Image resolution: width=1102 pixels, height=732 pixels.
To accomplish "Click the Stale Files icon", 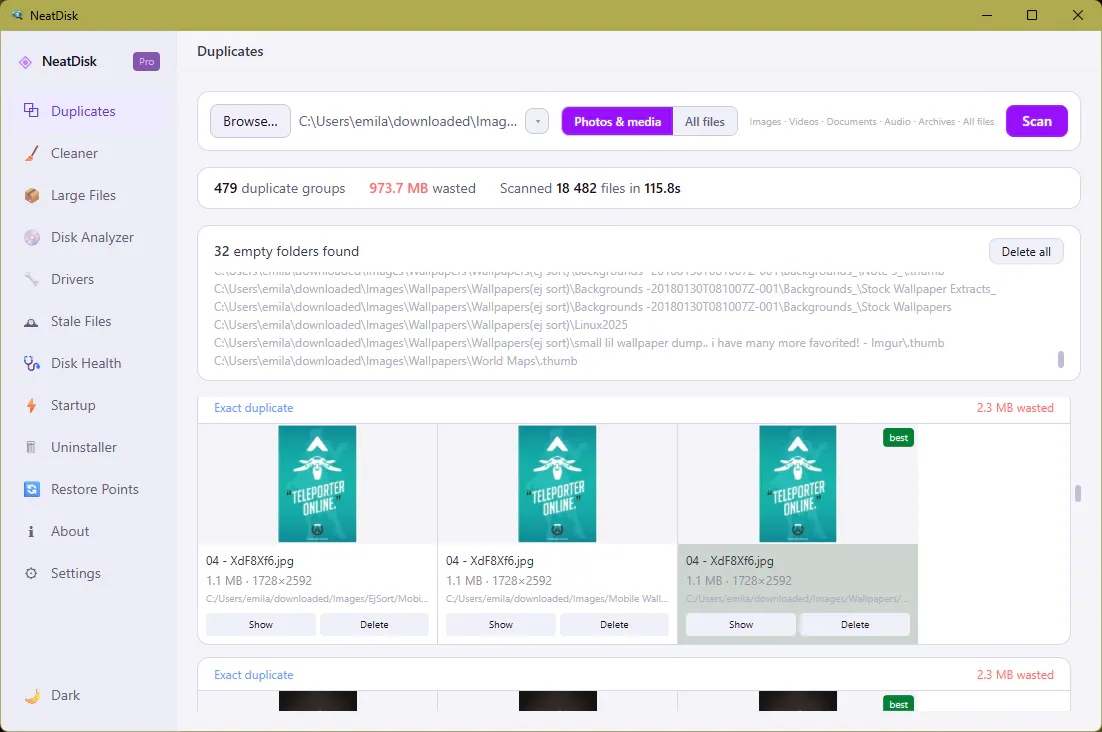I will tap(32, 322).
